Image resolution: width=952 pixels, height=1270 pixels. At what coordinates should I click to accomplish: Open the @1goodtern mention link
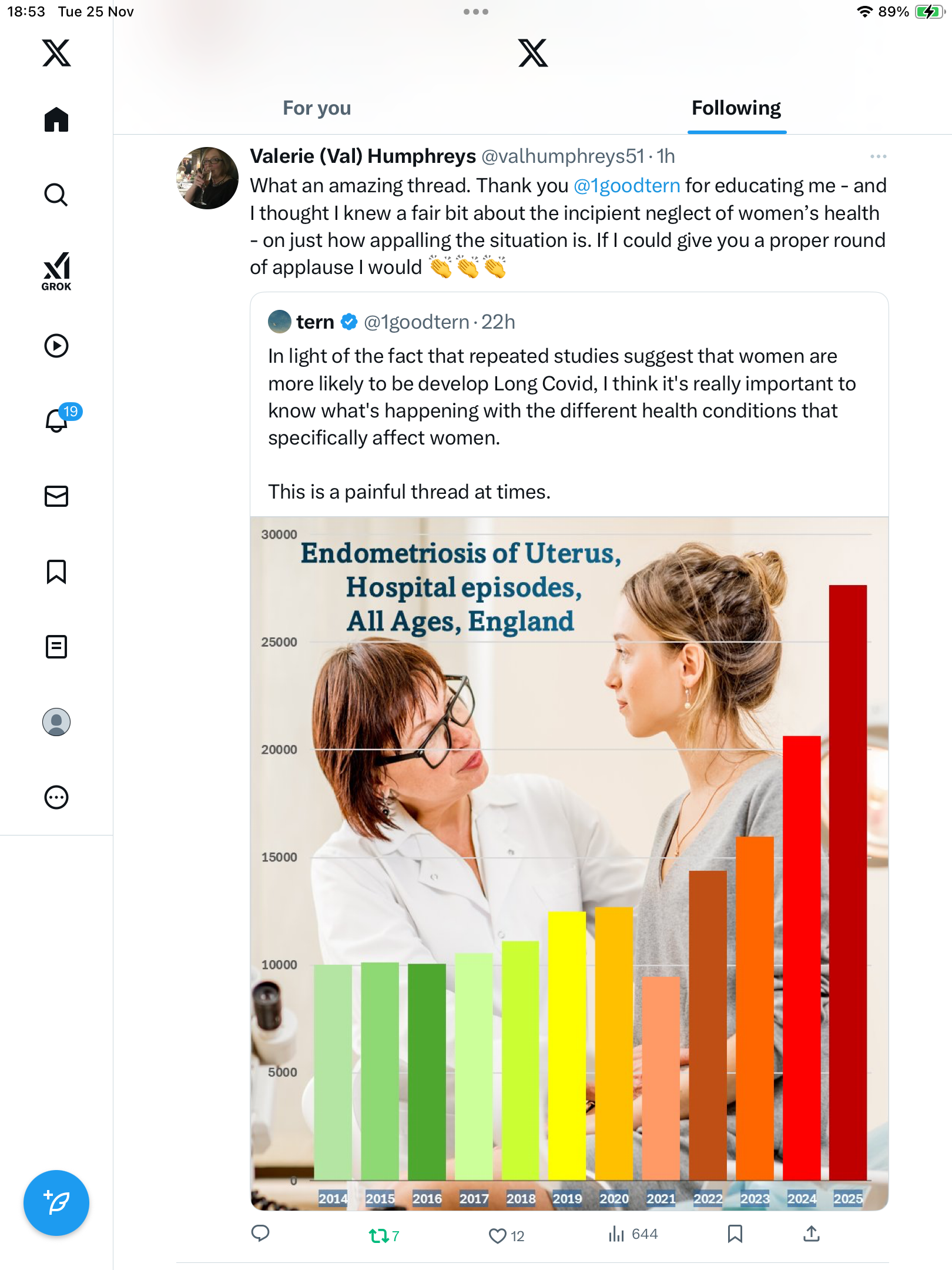(x=626, y=186)
